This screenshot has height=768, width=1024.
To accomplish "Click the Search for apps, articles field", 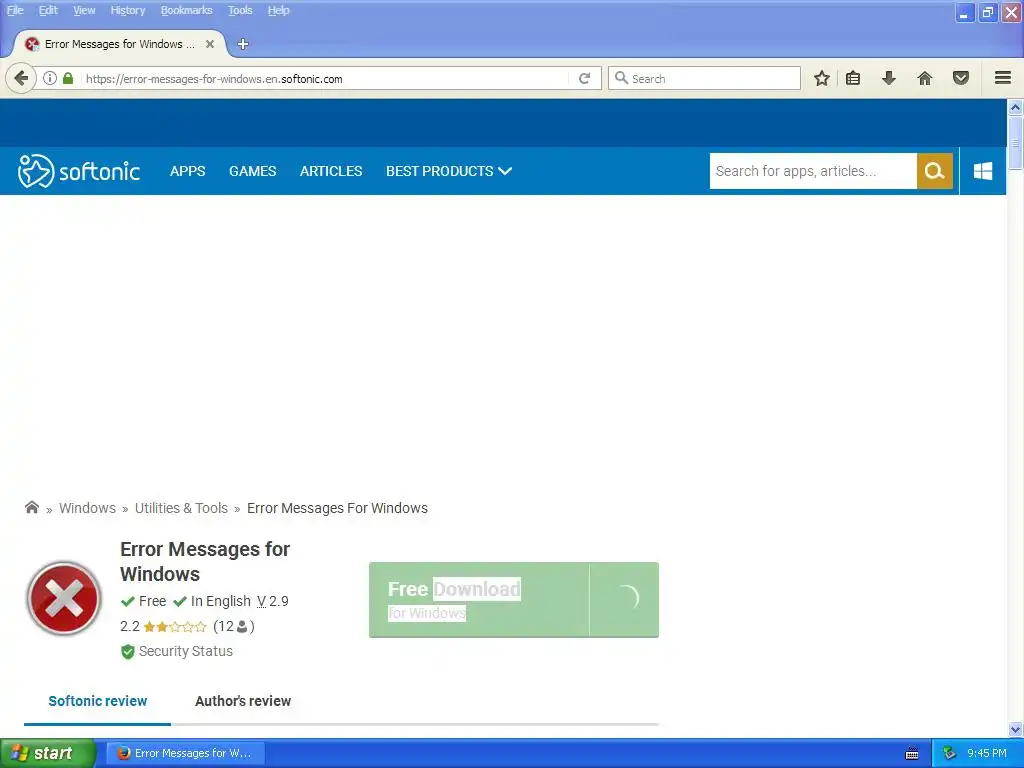I will (812, 171).
